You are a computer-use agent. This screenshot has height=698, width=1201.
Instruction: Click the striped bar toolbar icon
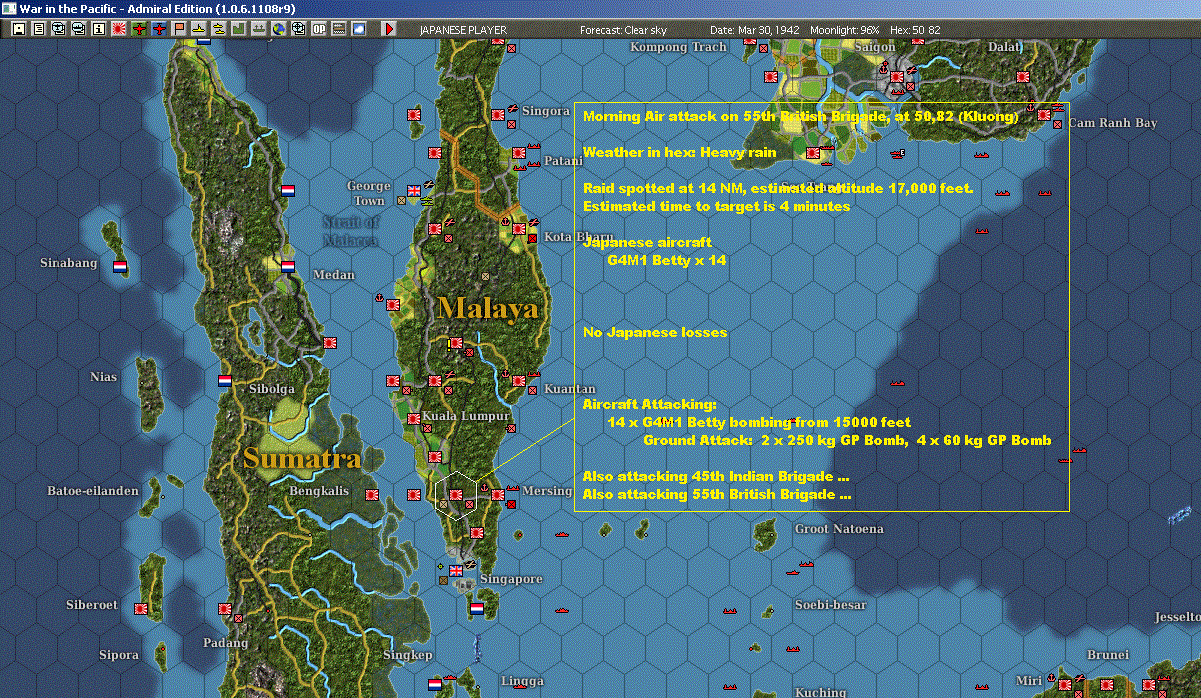coord(338,29)
